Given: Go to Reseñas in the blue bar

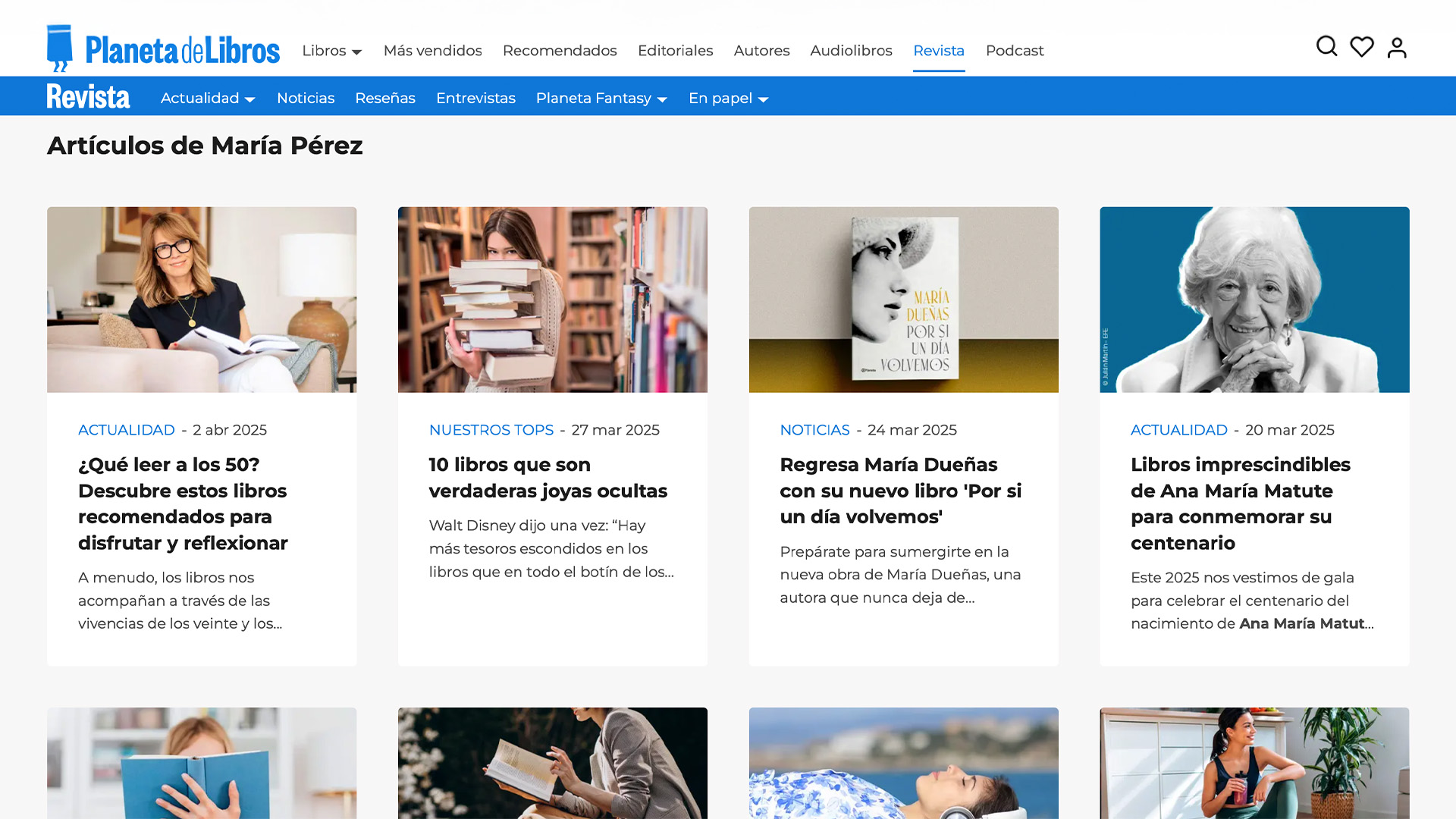Looking at the screenshot, I should point(385,99).
